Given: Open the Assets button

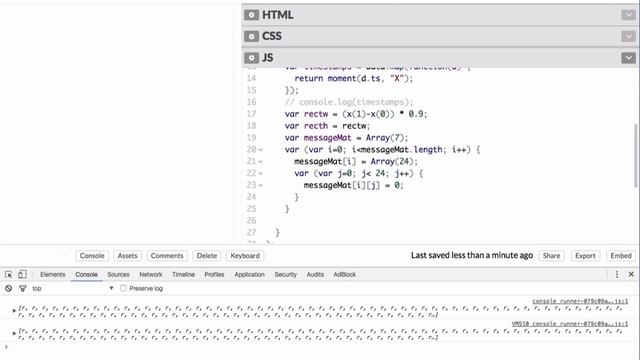Looking at the screenshot, I should [127, 256].
